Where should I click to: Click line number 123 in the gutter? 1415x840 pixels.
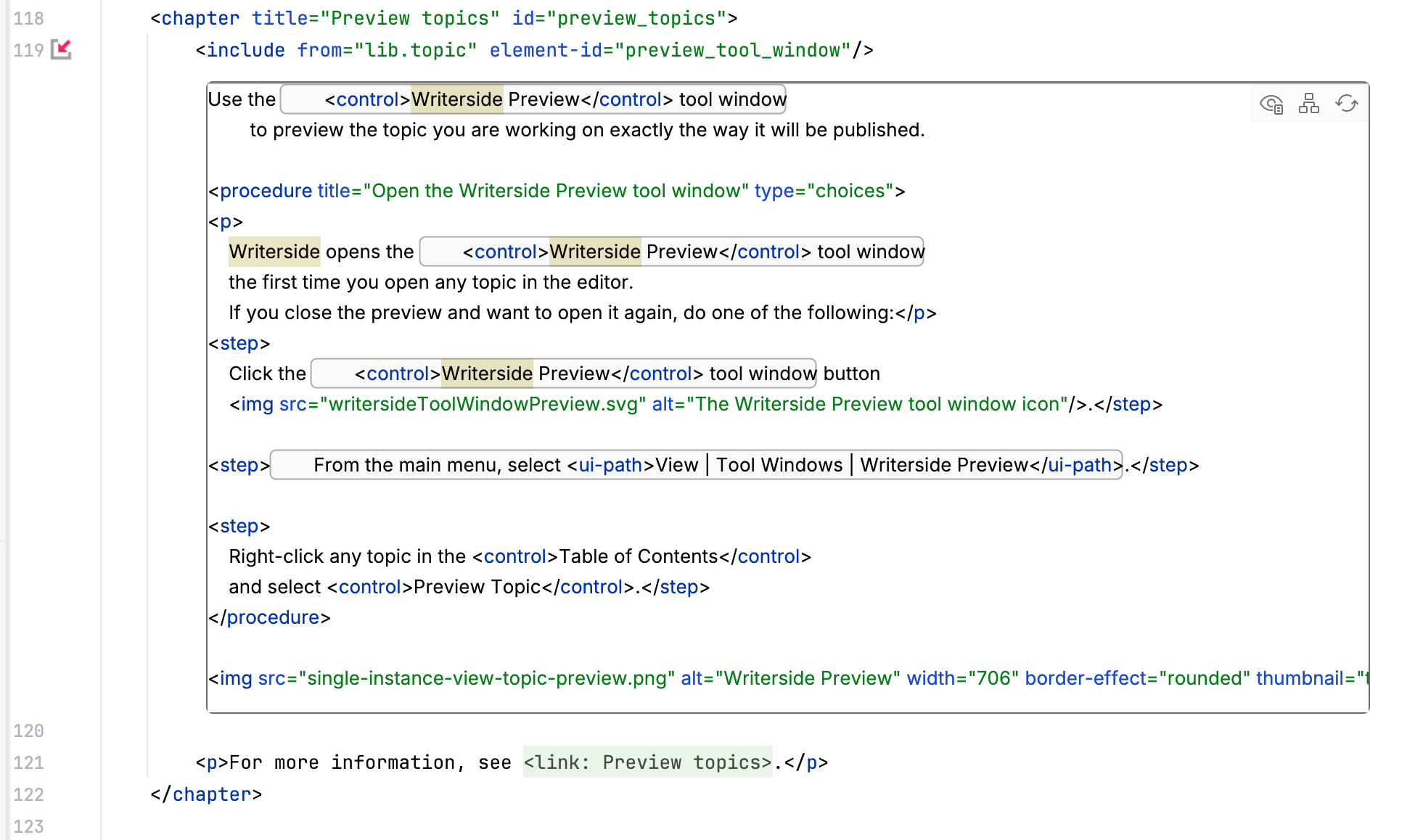[x=28, y=826]
